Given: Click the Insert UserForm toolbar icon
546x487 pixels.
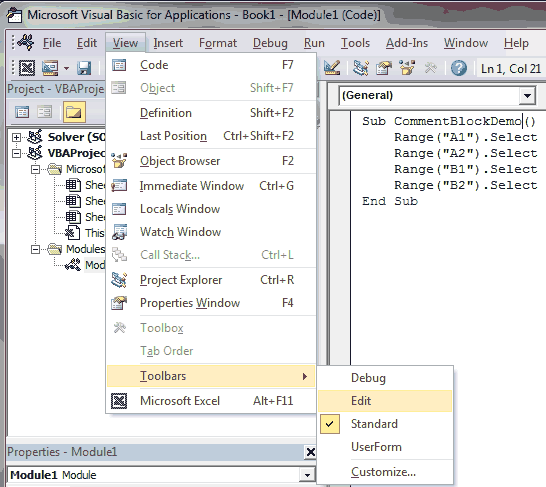Looking at the screenshot, I should pos(50,68).
